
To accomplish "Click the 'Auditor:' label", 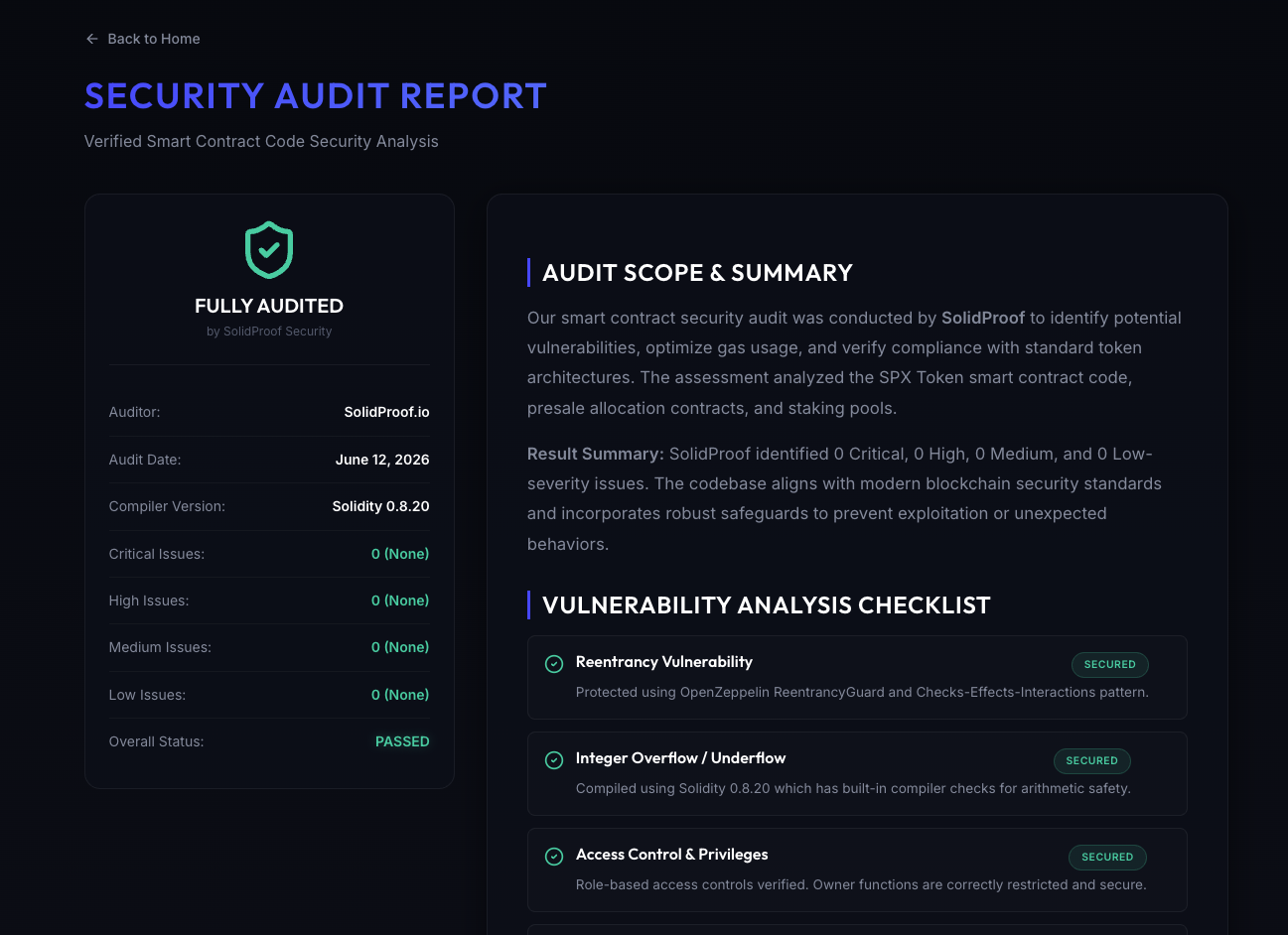I will (134, 412).
